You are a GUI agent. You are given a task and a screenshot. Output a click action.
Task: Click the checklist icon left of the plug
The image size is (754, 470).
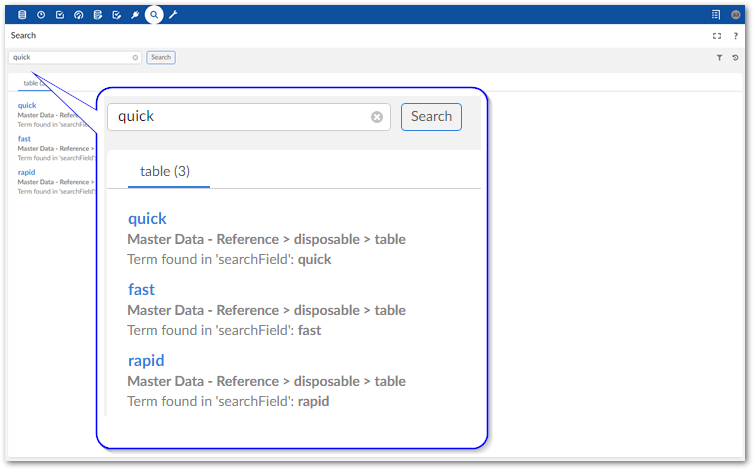pyautogui.click(x=117, y=15)
